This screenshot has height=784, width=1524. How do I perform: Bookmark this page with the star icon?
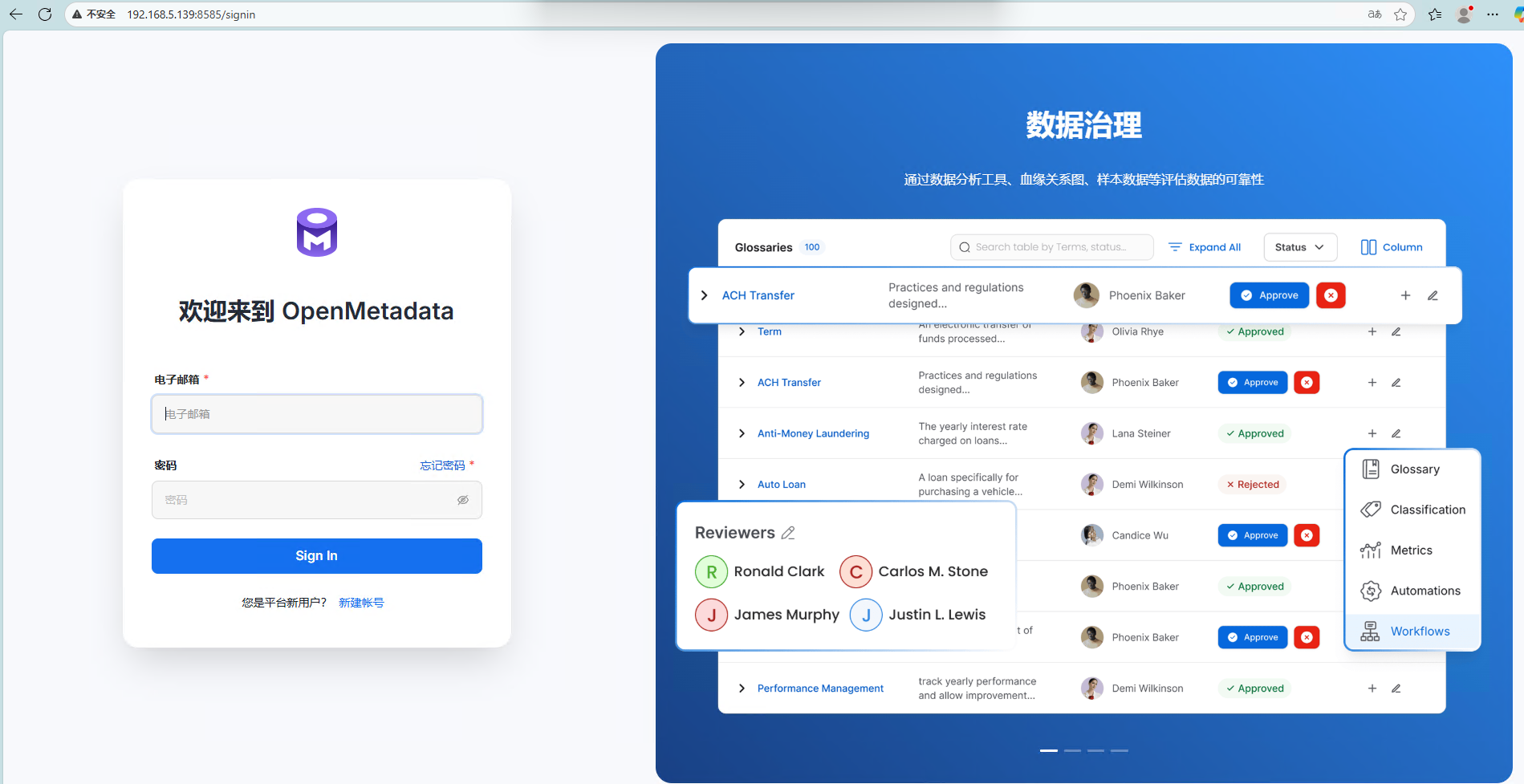coord(1400,14)
